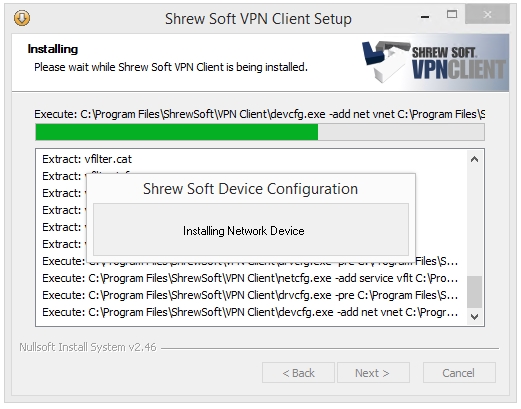
Task: Click the 'Installing Network Device' message
Action: click(244, 231)
